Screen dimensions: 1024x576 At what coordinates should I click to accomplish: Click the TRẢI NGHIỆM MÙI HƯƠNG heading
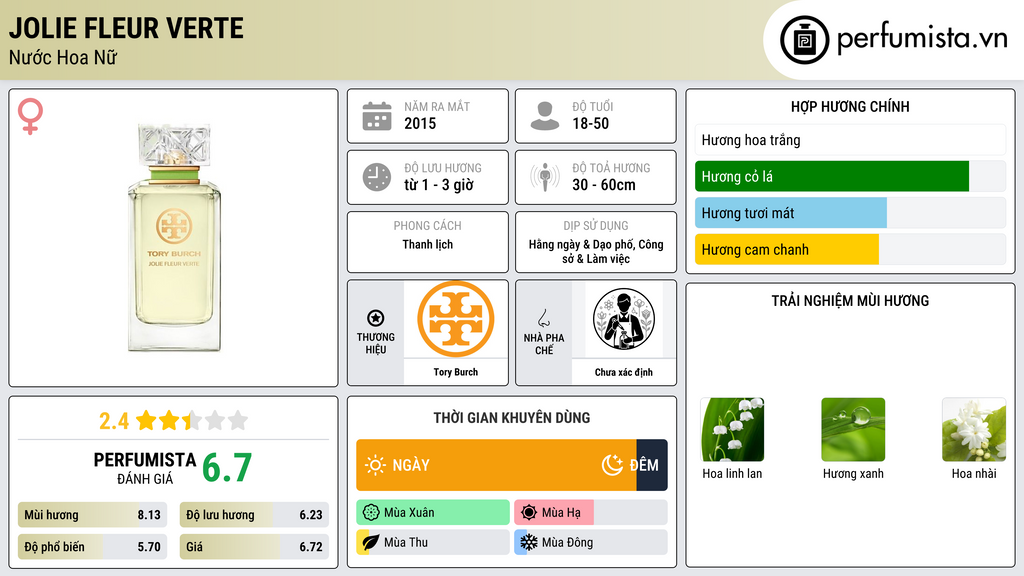(850, 300)
